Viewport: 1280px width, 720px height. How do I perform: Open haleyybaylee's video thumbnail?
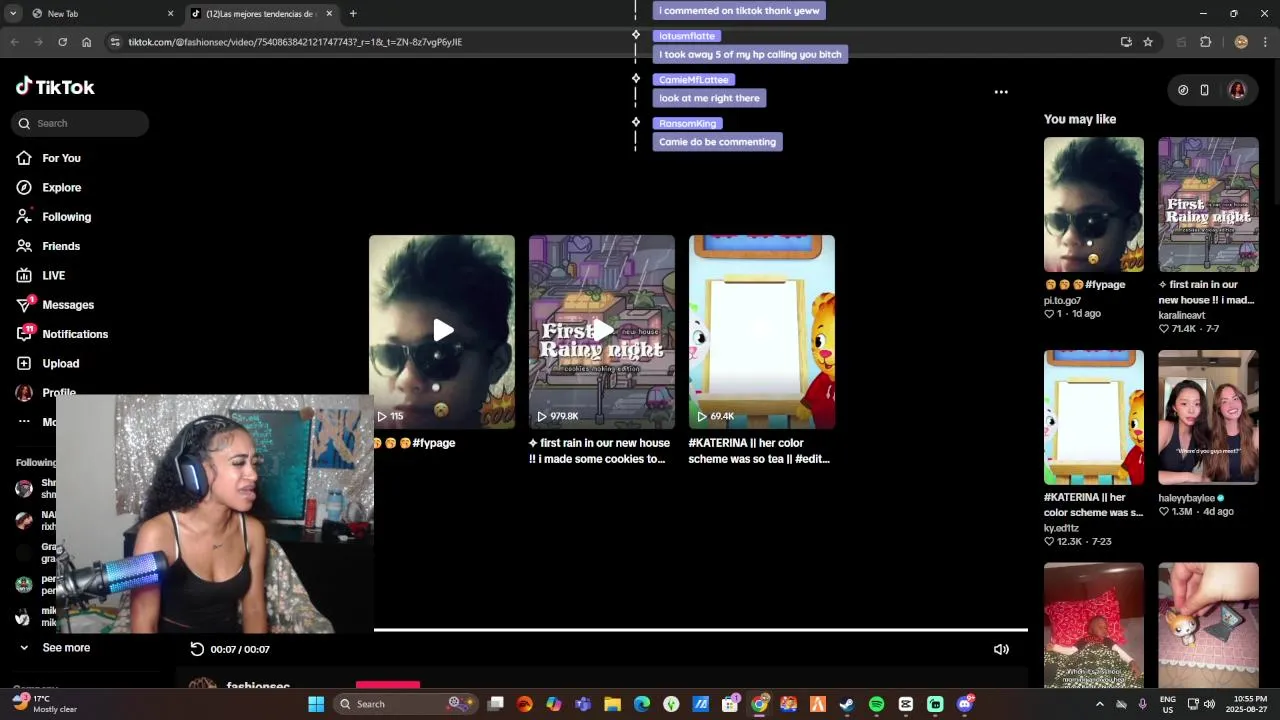point(1208,417)
